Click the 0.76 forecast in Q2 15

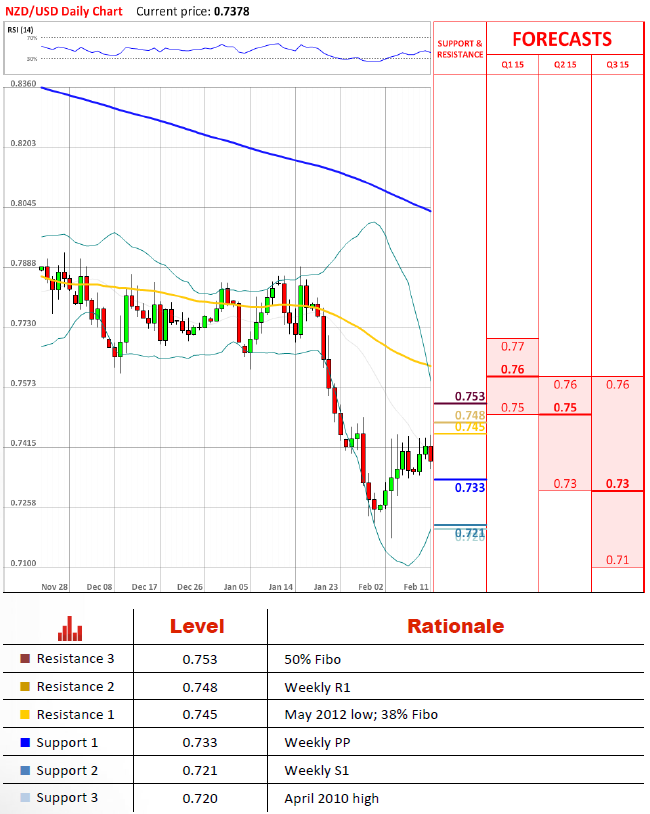click(x=565, y=385)
